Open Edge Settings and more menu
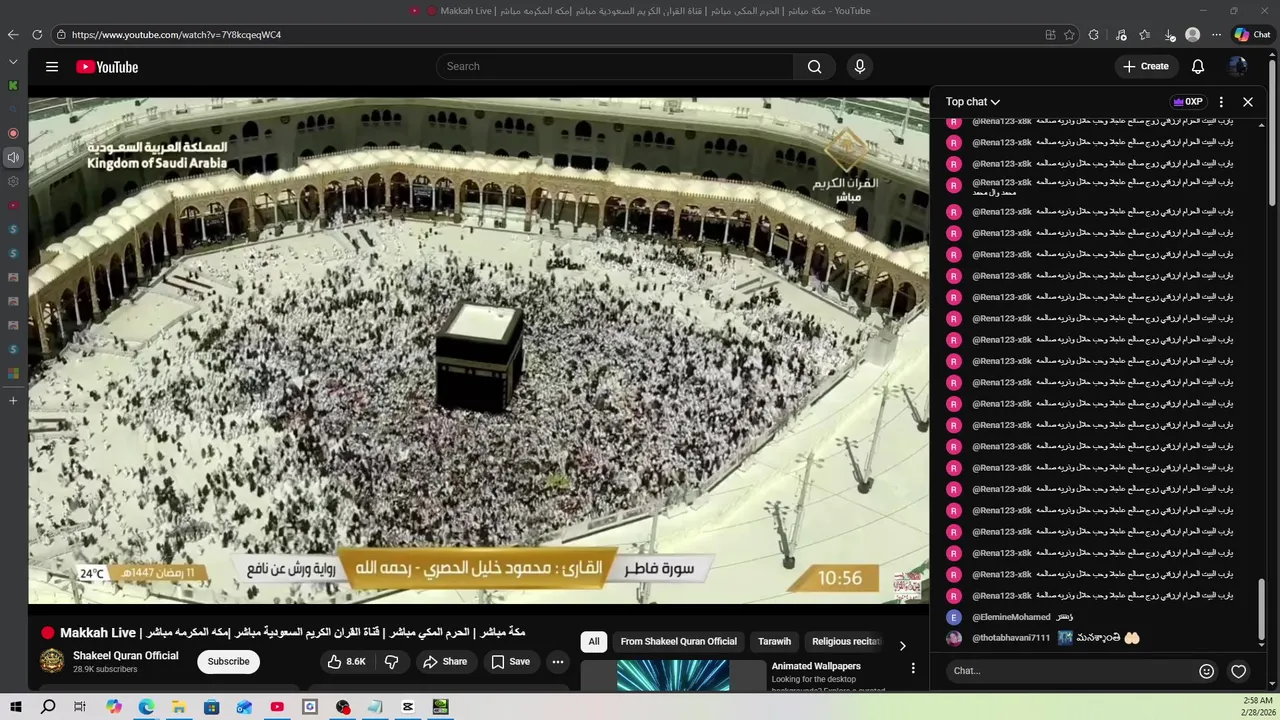Image resolution: width=1280 pixels, height=720 pixels. tap(1216, 34)
